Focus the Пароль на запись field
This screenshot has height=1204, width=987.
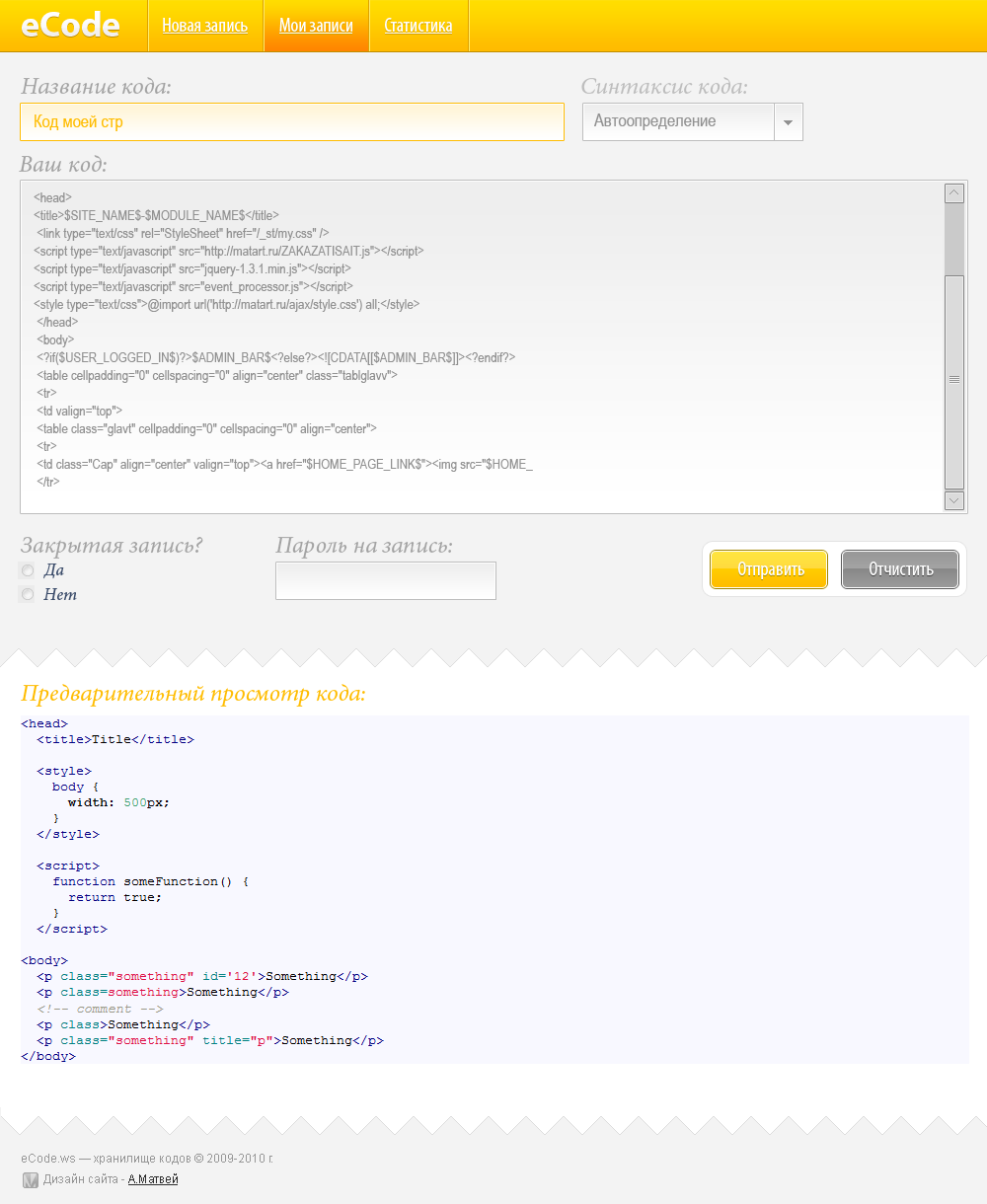(385, 580)
